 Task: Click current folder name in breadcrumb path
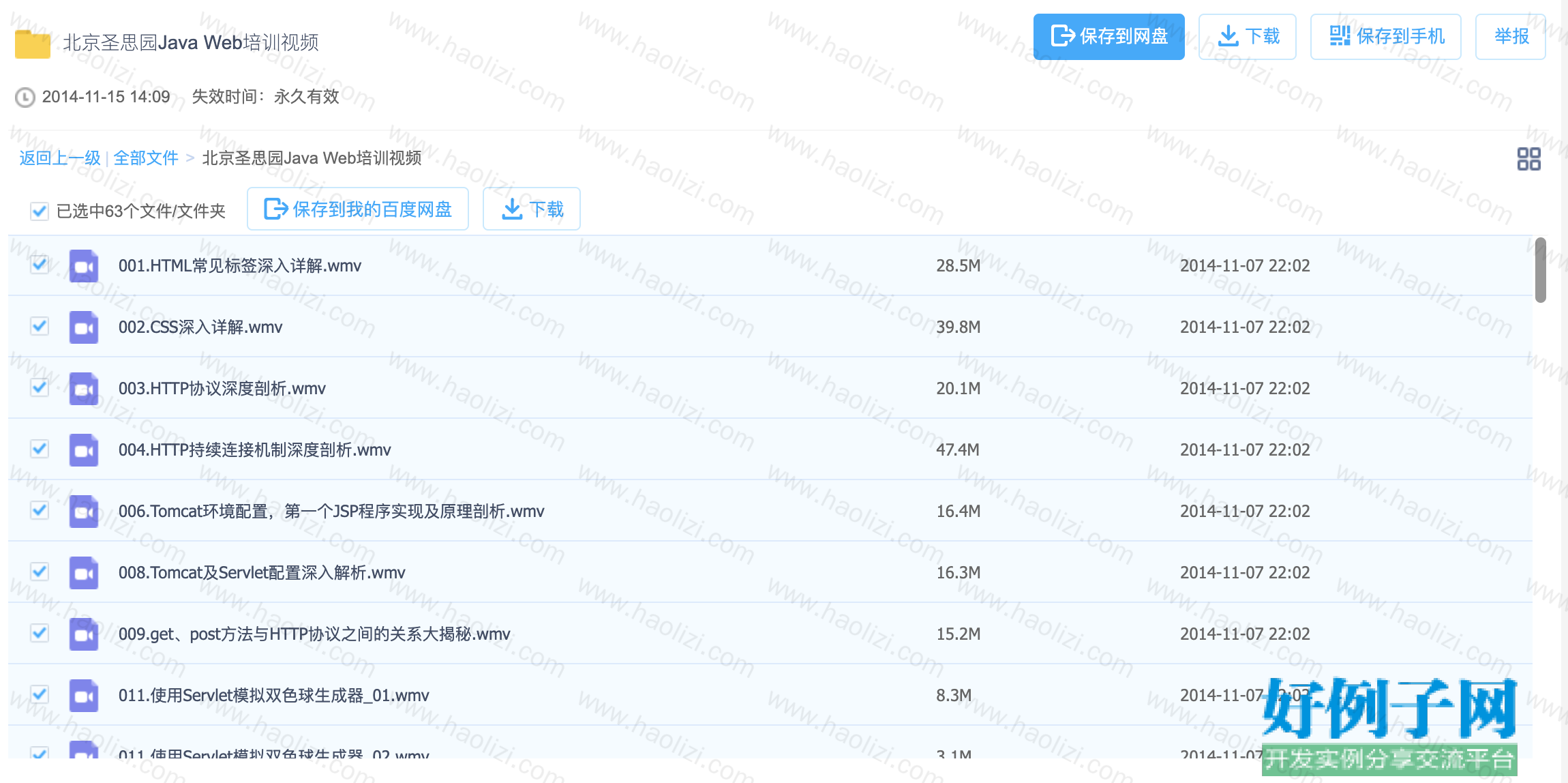coord(312,158)
